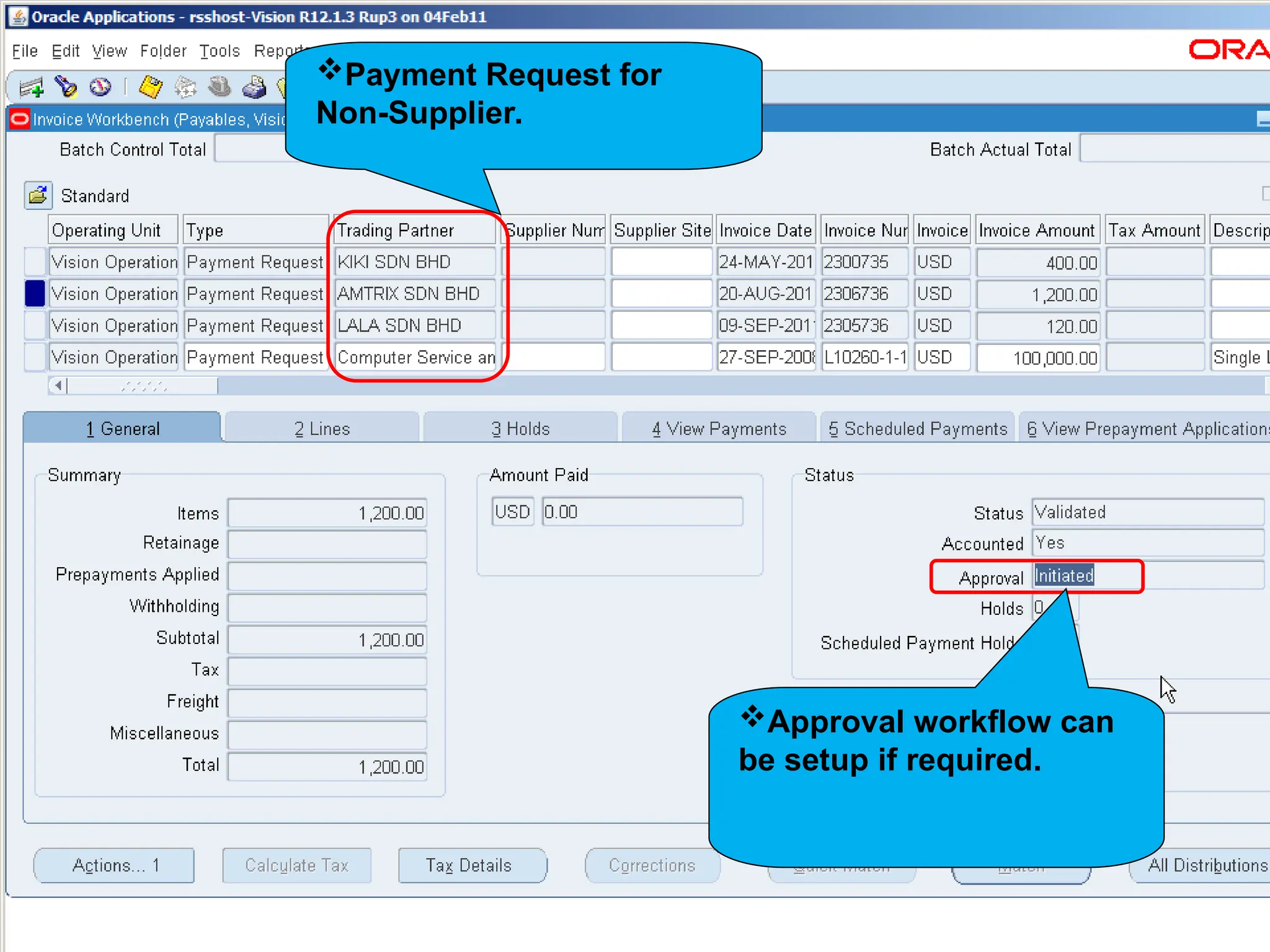Viewport: 1270px width, 952px height.
Task: Switch to the 4 View Payments tab
Action: [x=719, y=428]
